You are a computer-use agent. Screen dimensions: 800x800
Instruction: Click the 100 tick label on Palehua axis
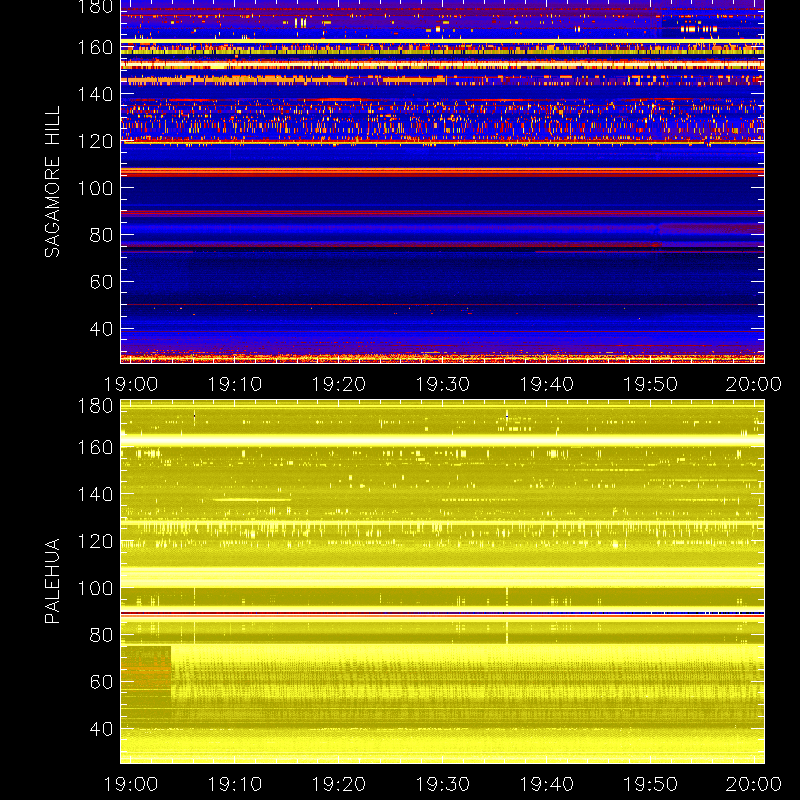pyautogui.click(x=95, y=588)
